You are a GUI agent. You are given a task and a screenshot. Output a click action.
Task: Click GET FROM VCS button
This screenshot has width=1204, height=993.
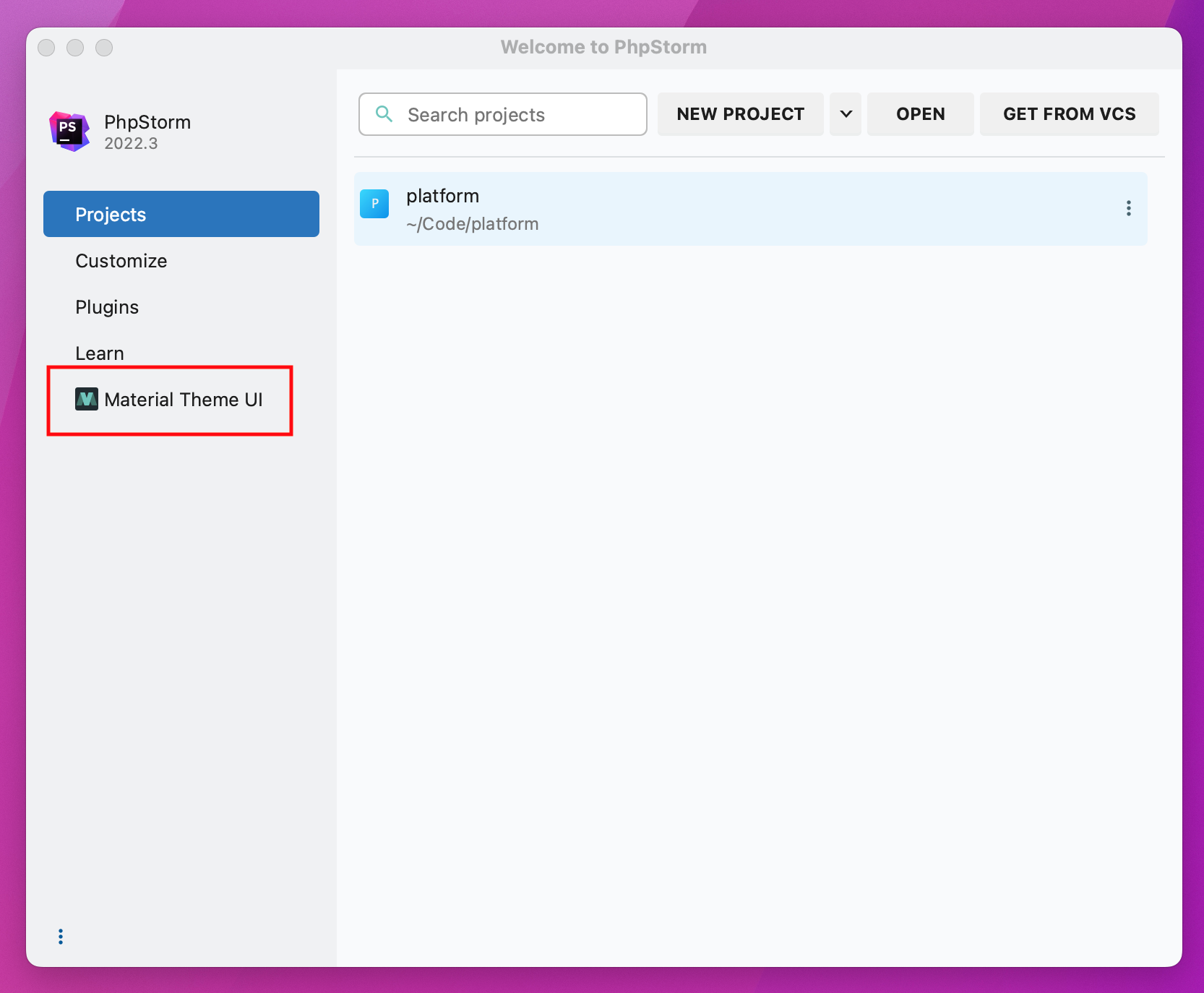(1070, 114)
